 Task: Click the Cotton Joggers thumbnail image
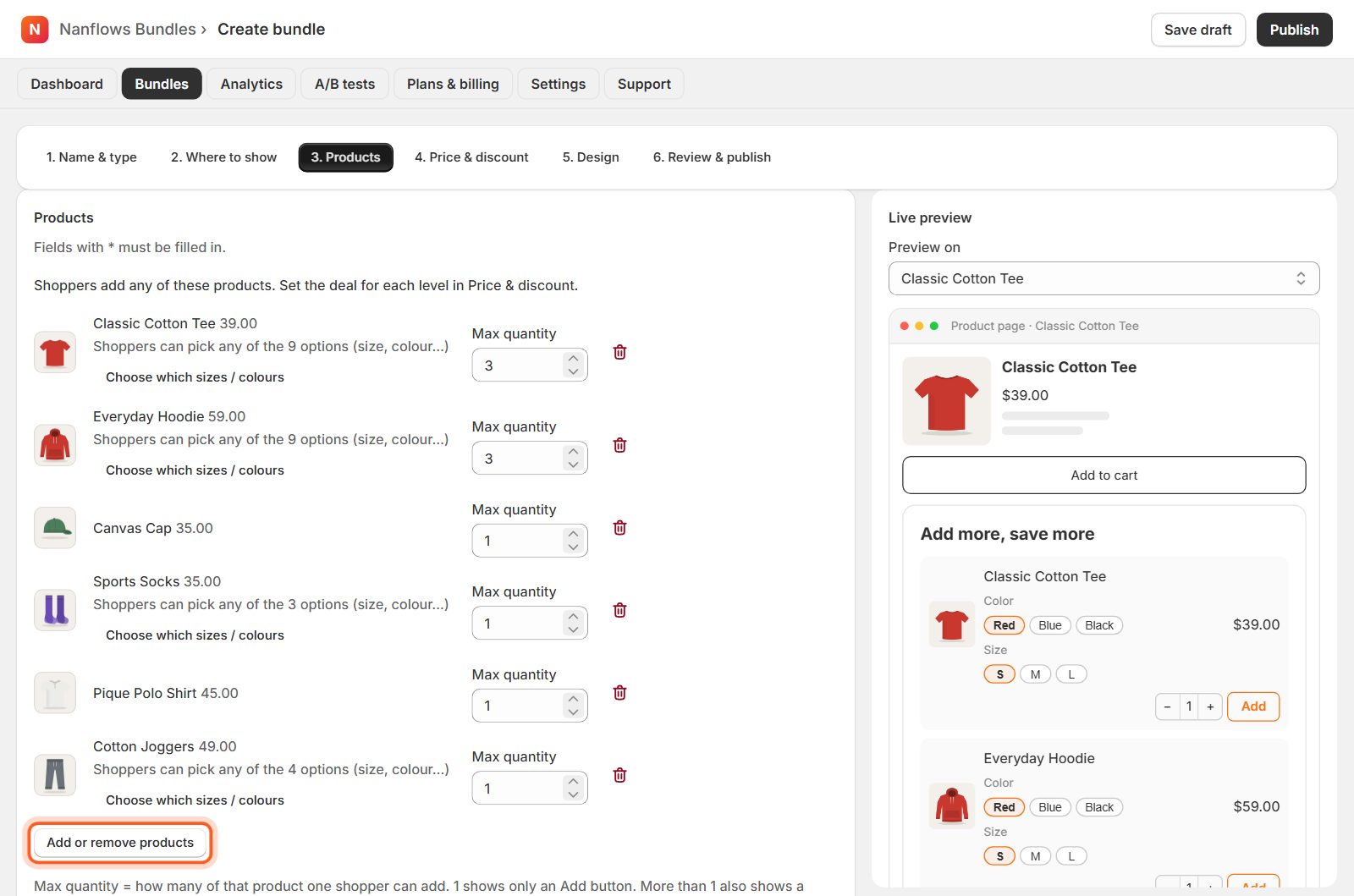coord(55,775)
